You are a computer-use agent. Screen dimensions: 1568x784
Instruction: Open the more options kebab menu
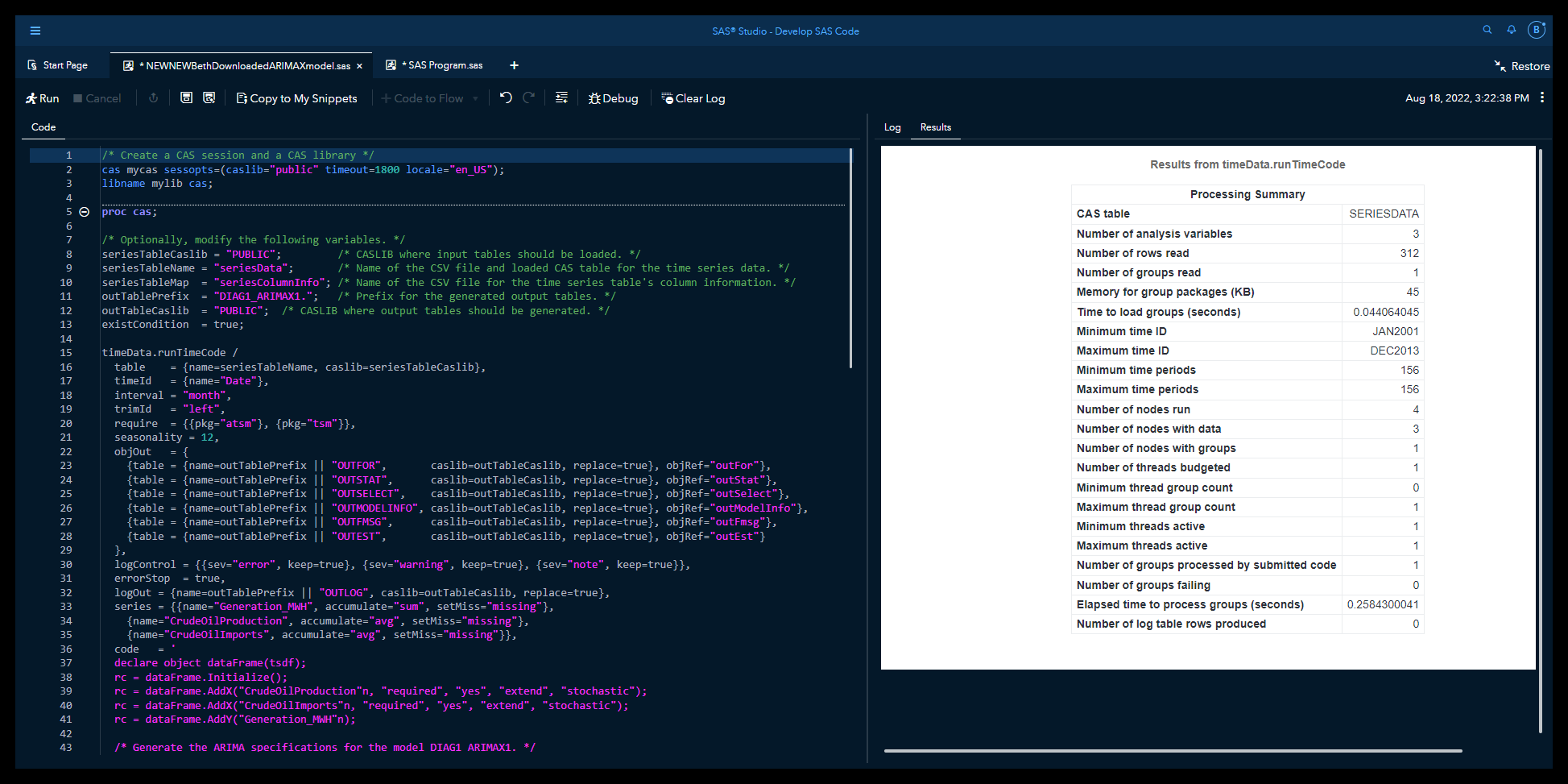pyautogui.click(x=1541, y=97)
